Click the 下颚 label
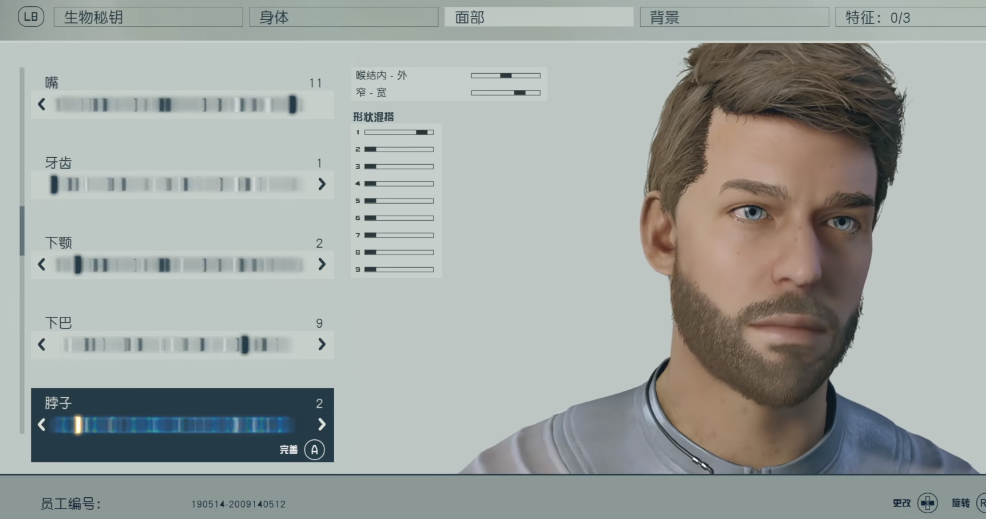The image size is (986, 519). [58, 243]
